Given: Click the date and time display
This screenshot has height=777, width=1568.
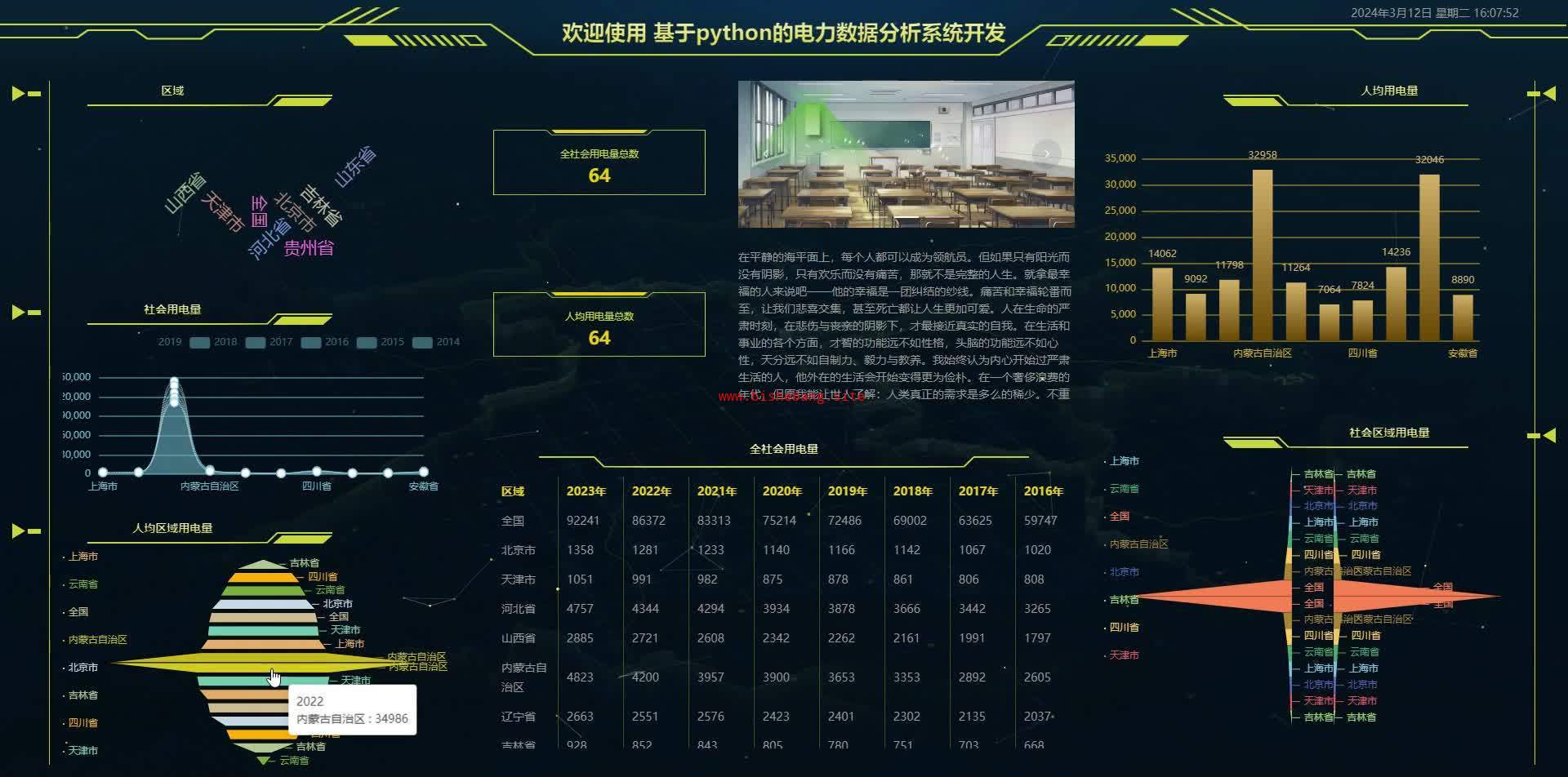Looking at the screenshot, I should (x=1435, y=13).
